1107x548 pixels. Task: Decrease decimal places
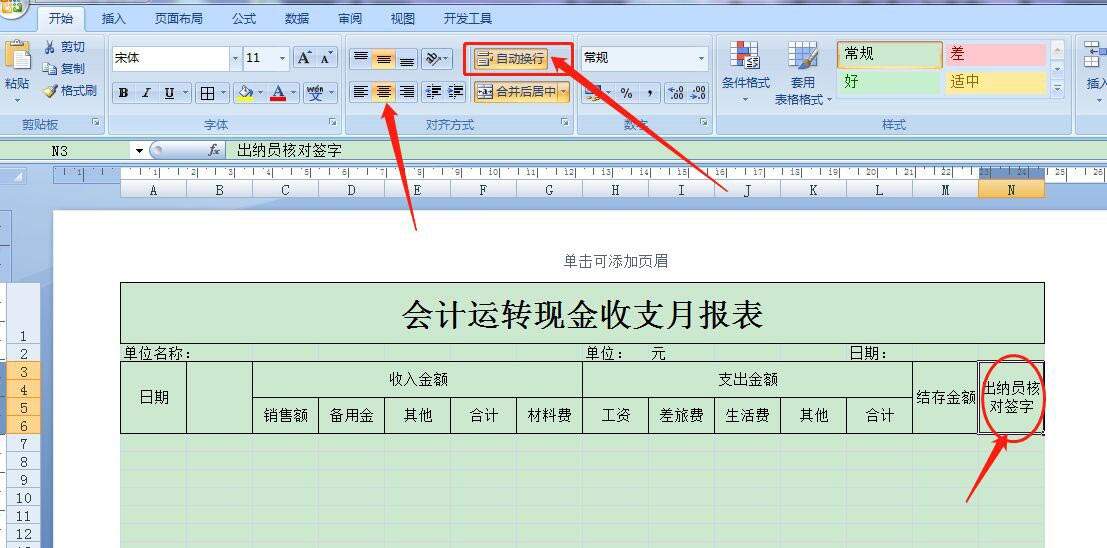tap(698, 93)
